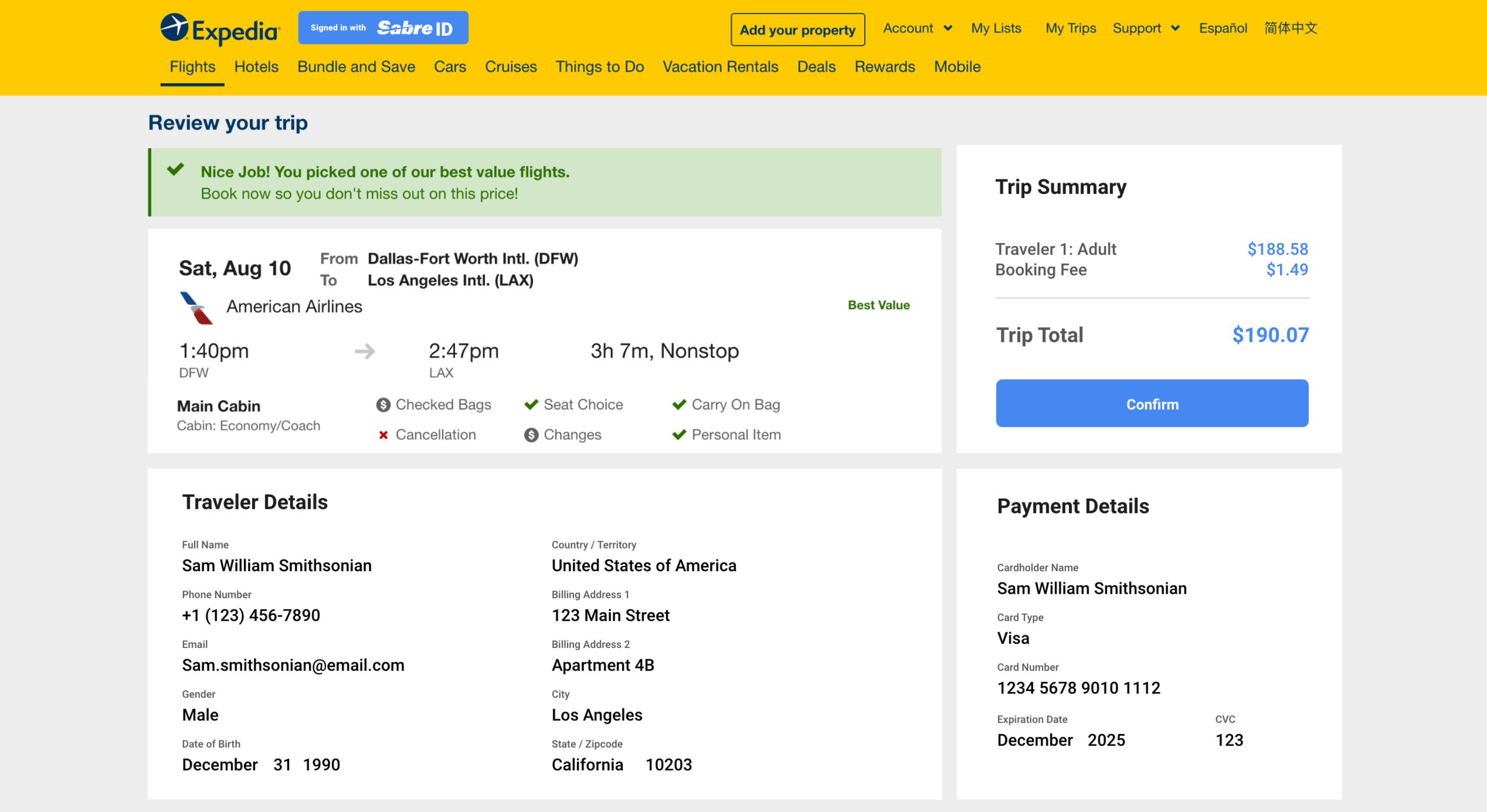Switch language to 简体中文
This screenshot has height=812, width=1487.
1291,28
